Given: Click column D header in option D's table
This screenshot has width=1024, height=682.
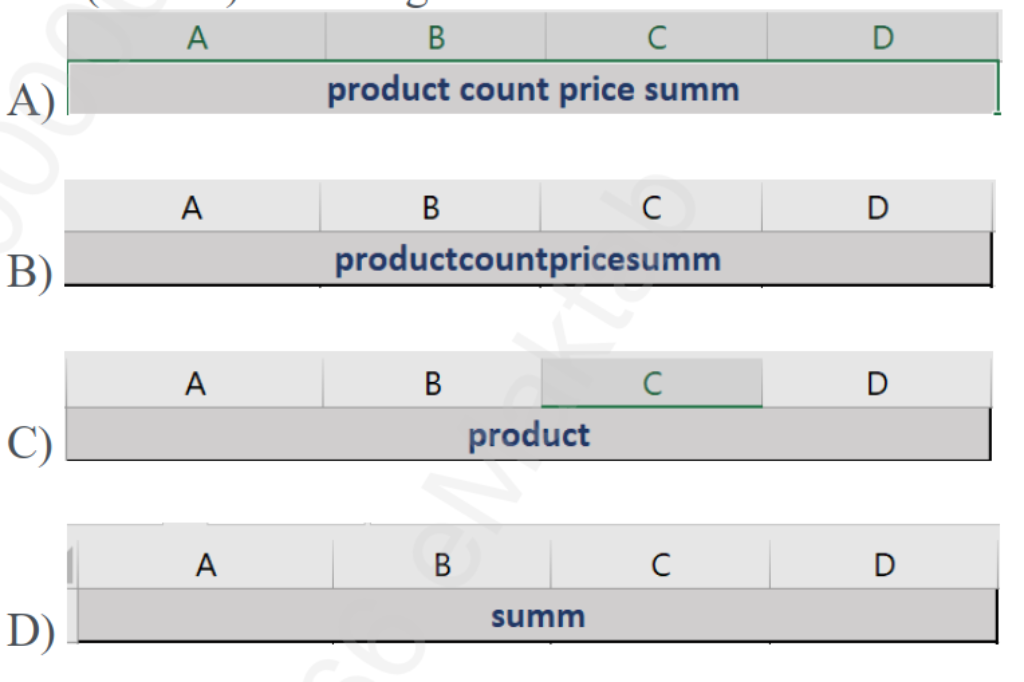Looking at the screenshot, I should [x=883, y=566].
